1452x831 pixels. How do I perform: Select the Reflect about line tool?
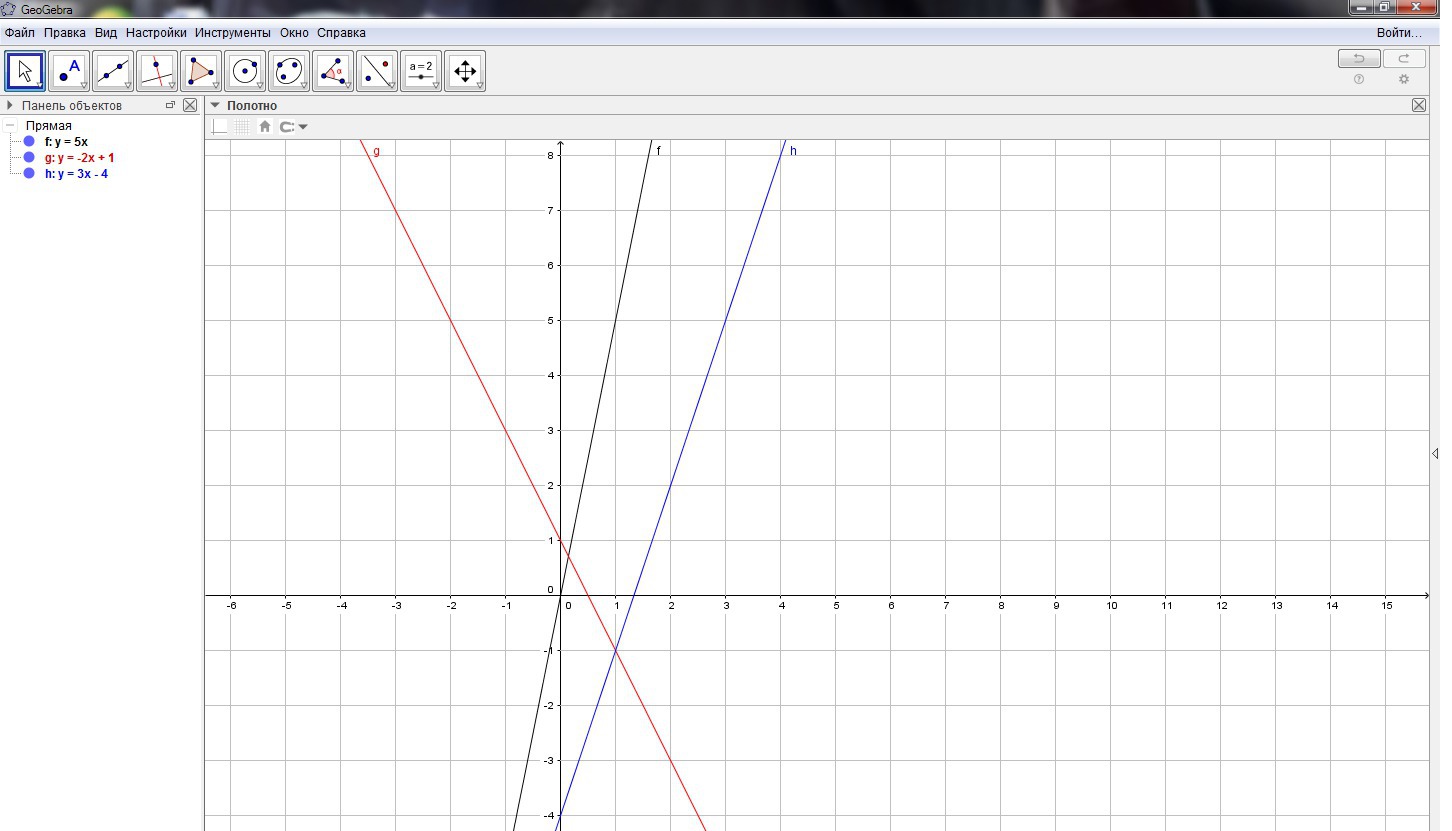point(377,71)
